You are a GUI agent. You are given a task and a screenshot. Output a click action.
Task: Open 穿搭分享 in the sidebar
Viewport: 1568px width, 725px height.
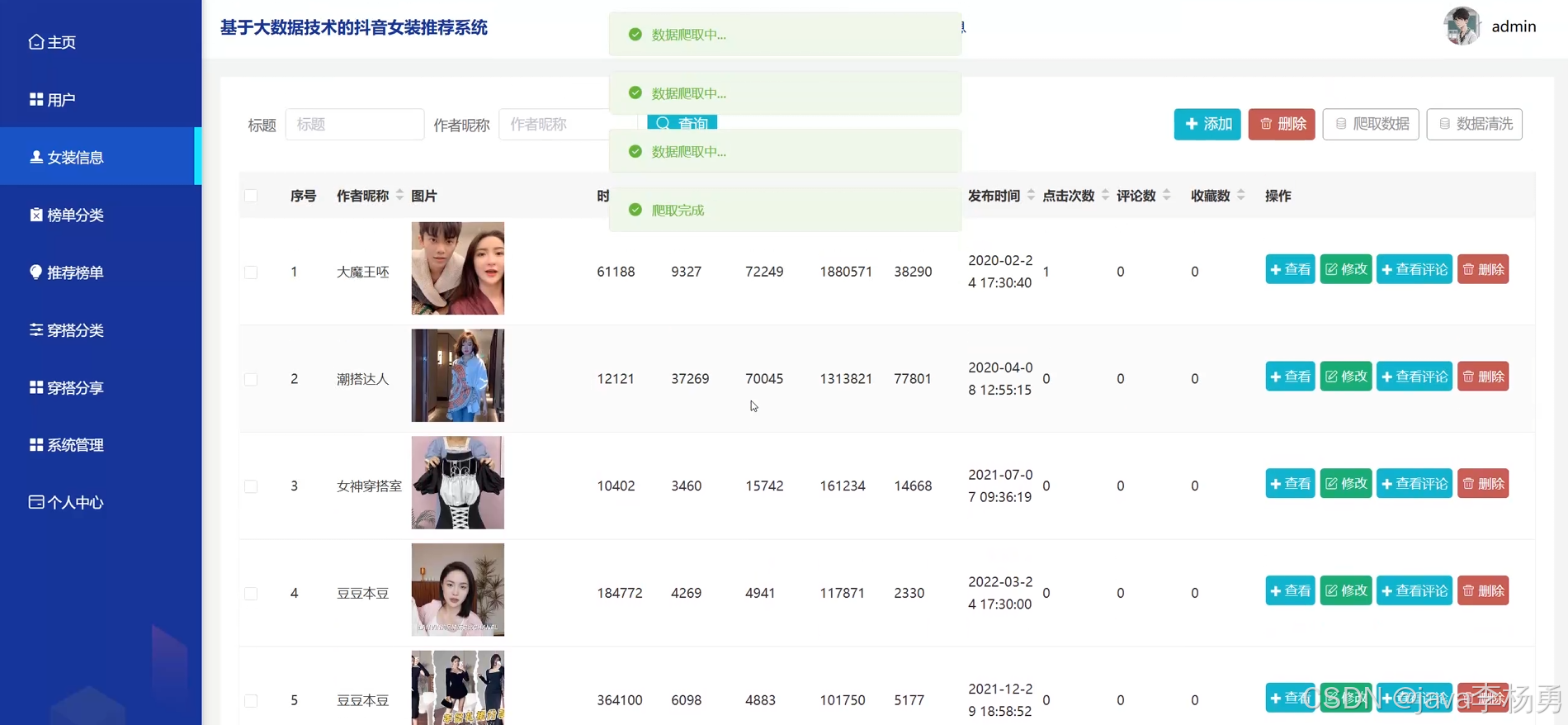101,387
